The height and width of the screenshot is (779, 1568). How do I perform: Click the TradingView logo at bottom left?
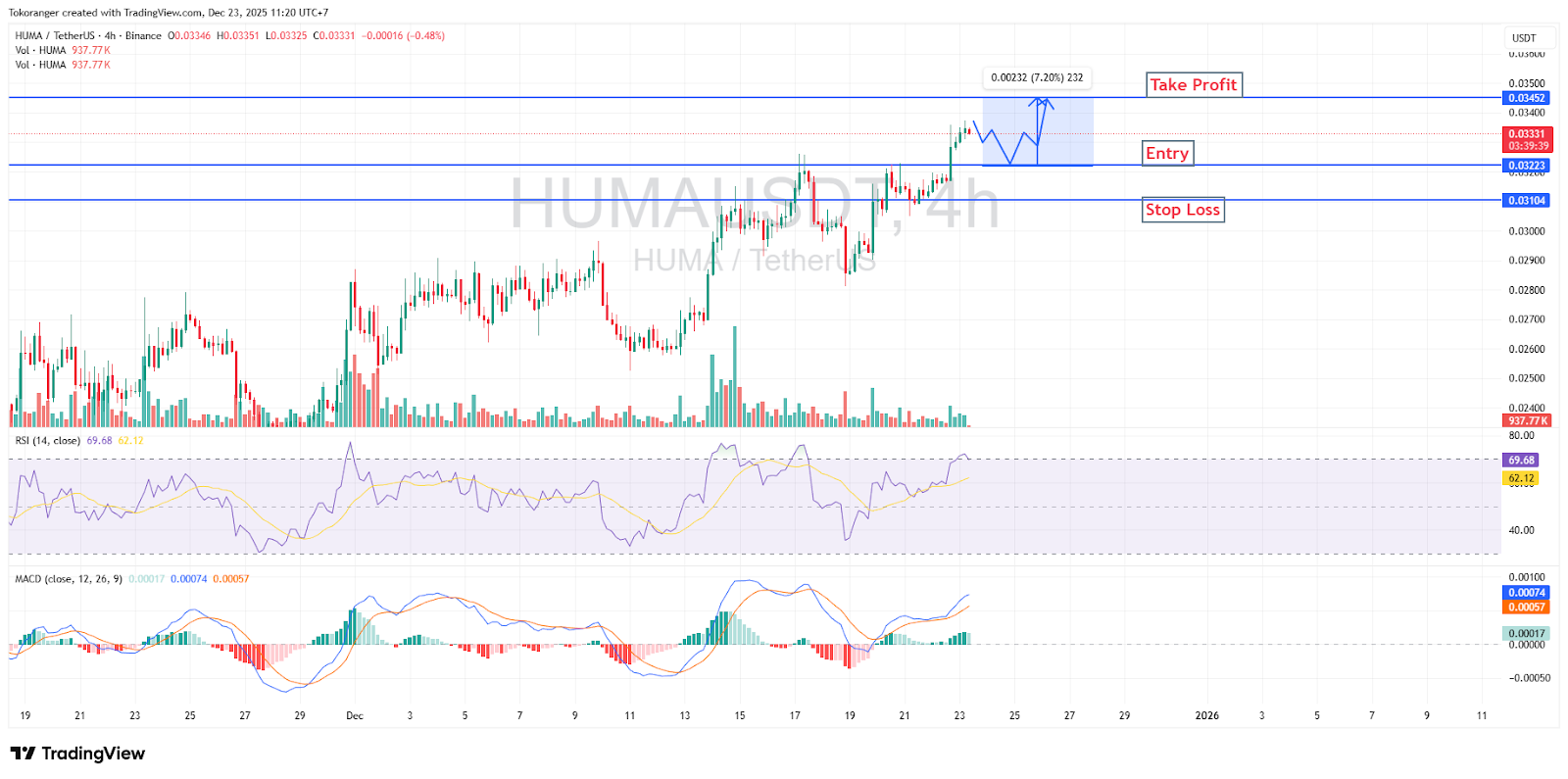77,753
